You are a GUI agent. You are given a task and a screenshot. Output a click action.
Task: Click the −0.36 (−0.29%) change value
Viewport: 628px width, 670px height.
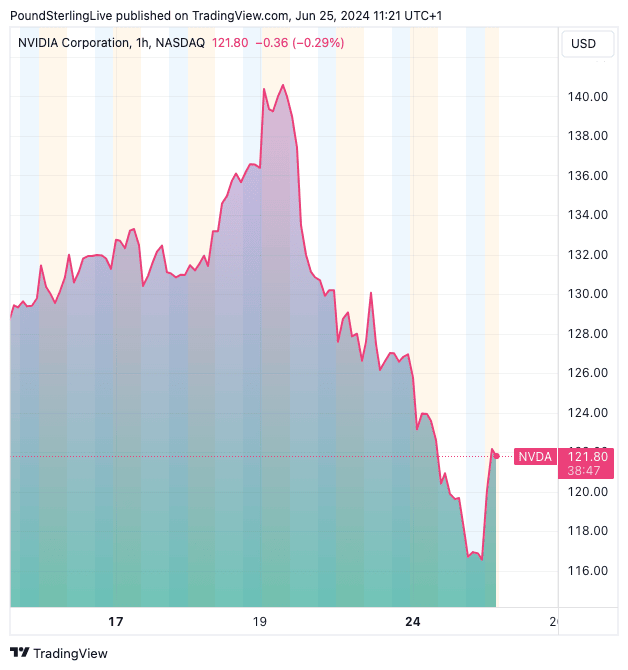tap(298, 43)
